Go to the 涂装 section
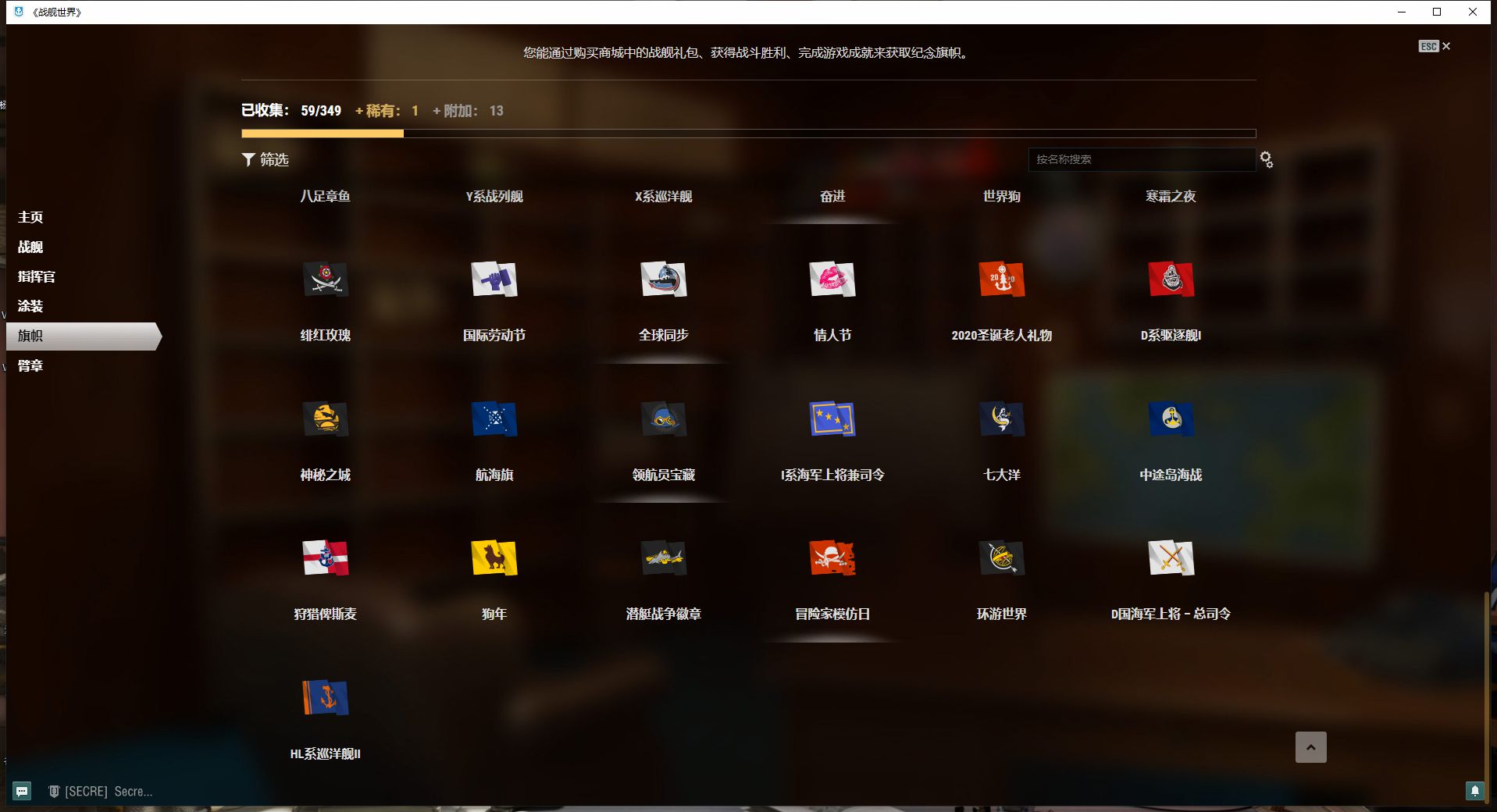Screen dimensions: 1497x812 30,306
